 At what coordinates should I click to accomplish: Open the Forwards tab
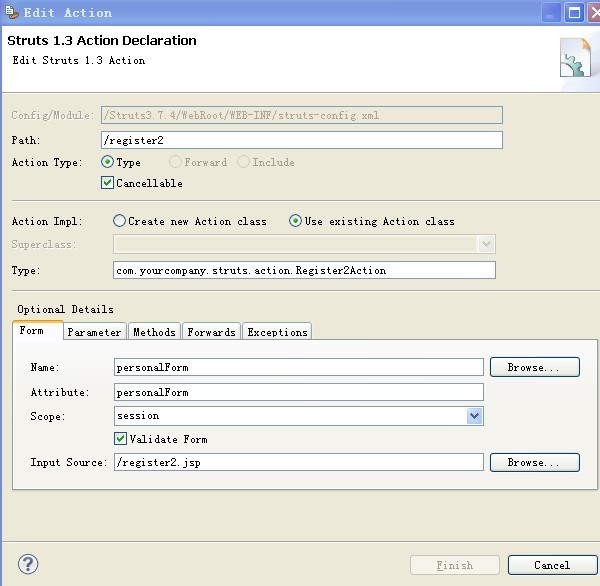[x=211, y=332]
